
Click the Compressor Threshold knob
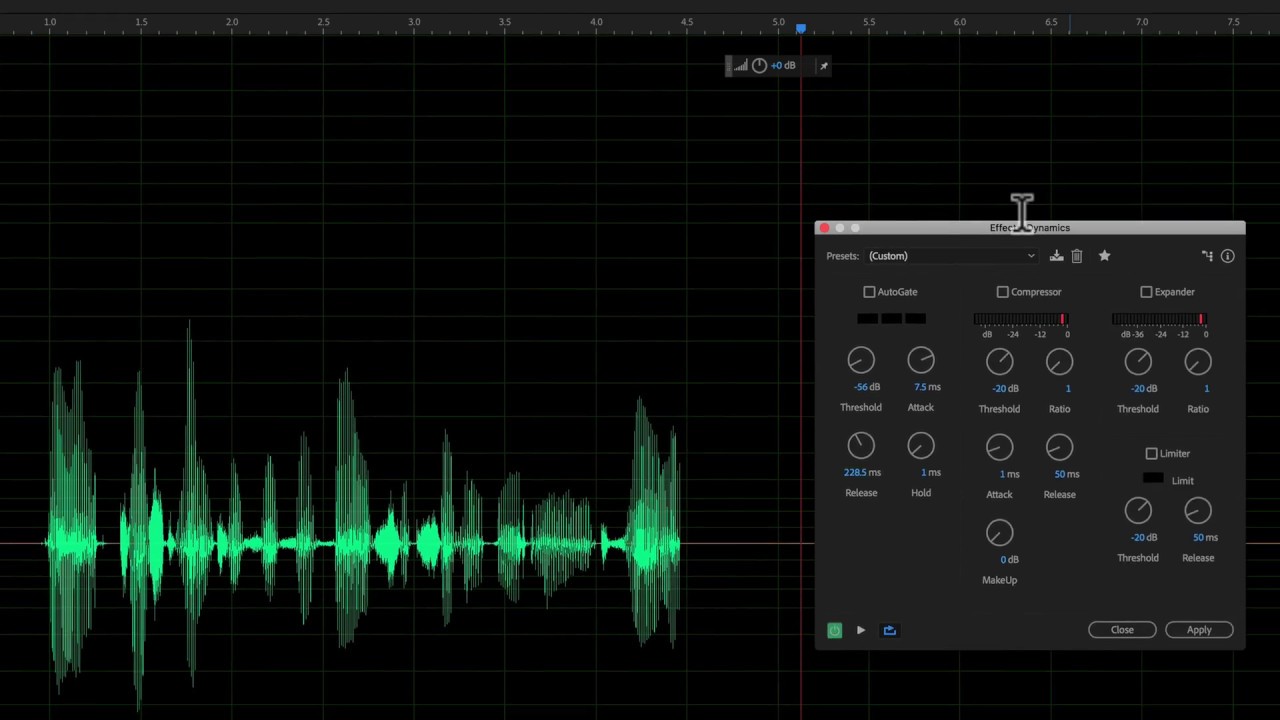pos(999,362)
